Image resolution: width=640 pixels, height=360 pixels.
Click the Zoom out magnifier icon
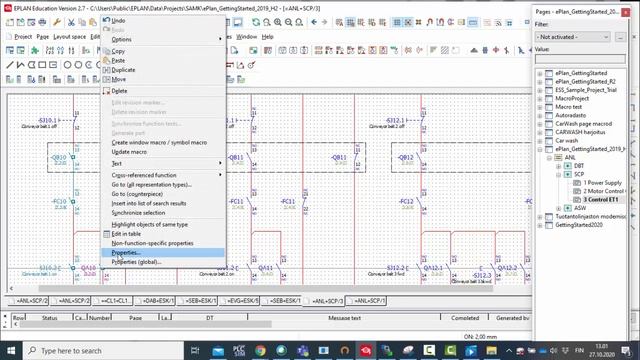(x=288, y=22)
